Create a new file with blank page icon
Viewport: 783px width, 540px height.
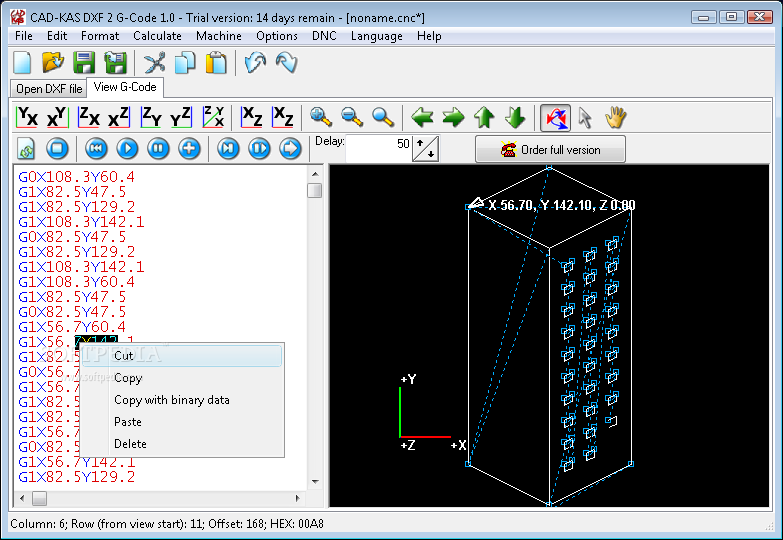point(22,63)
